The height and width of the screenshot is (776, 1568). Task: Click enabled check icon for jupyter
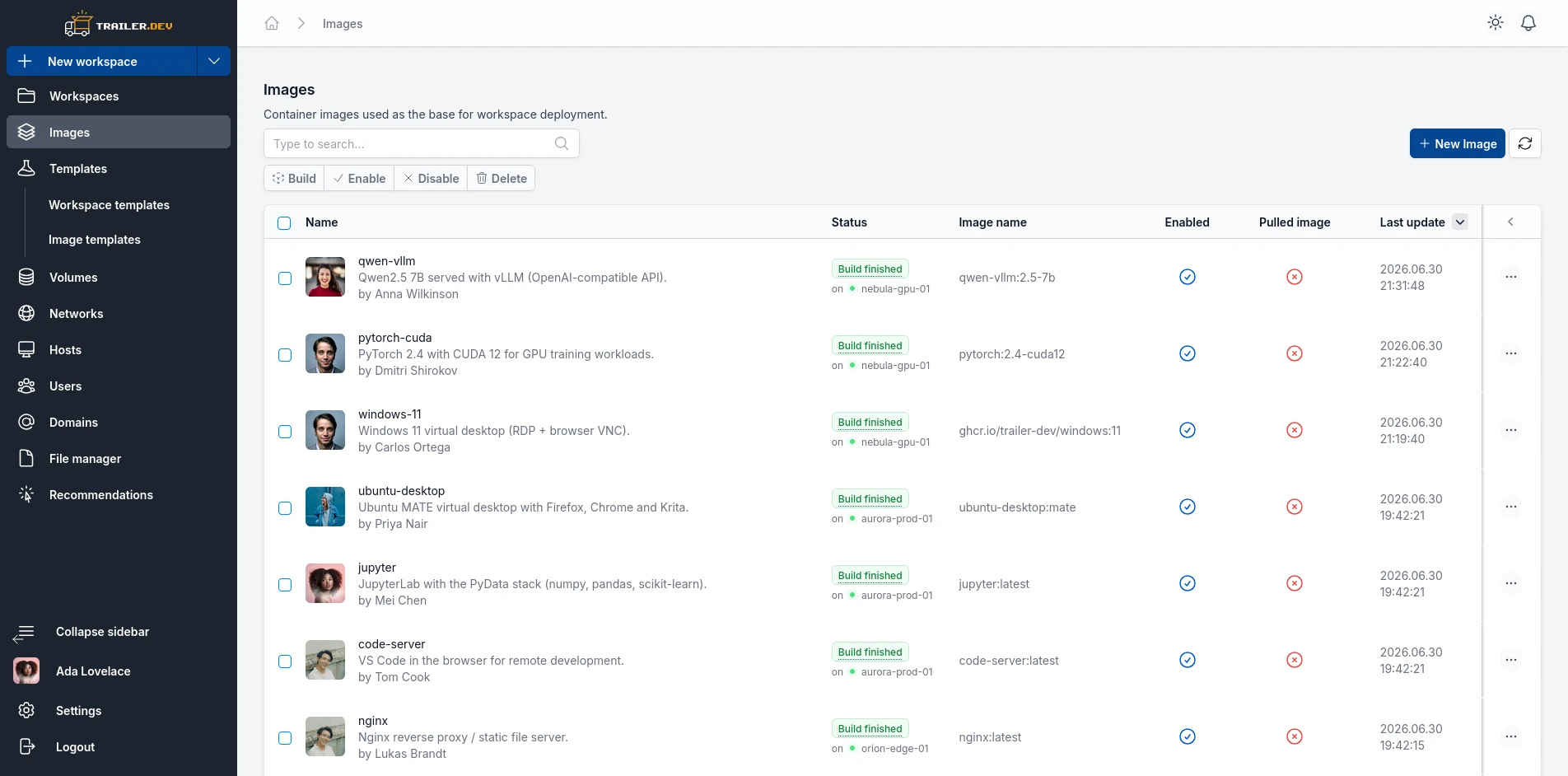tap(1188, 583)
